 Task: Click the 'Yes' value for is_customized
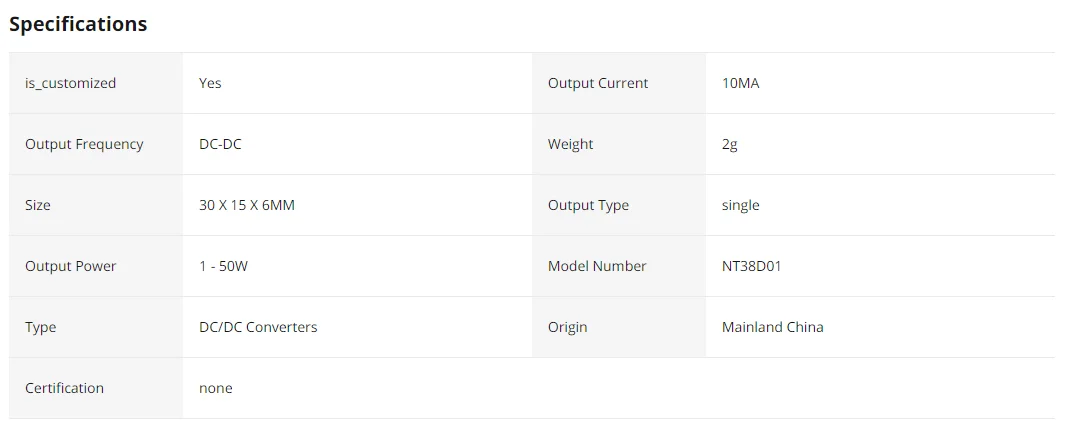[210, 83]
